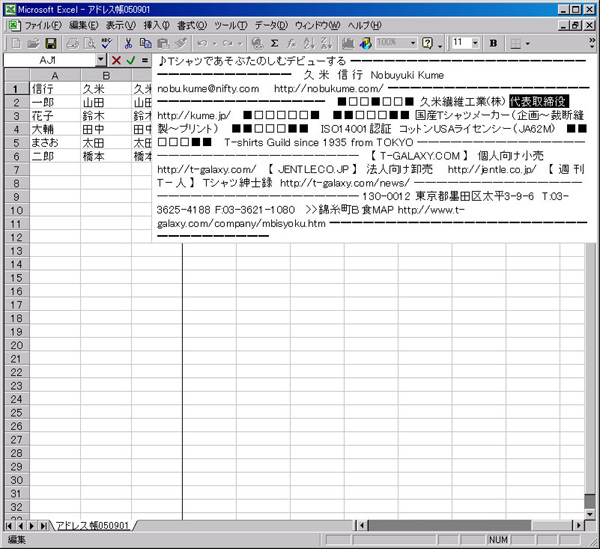
Task: Open the Chart Wizard icon
Action: pyautogui.click(x=348, y=43)
